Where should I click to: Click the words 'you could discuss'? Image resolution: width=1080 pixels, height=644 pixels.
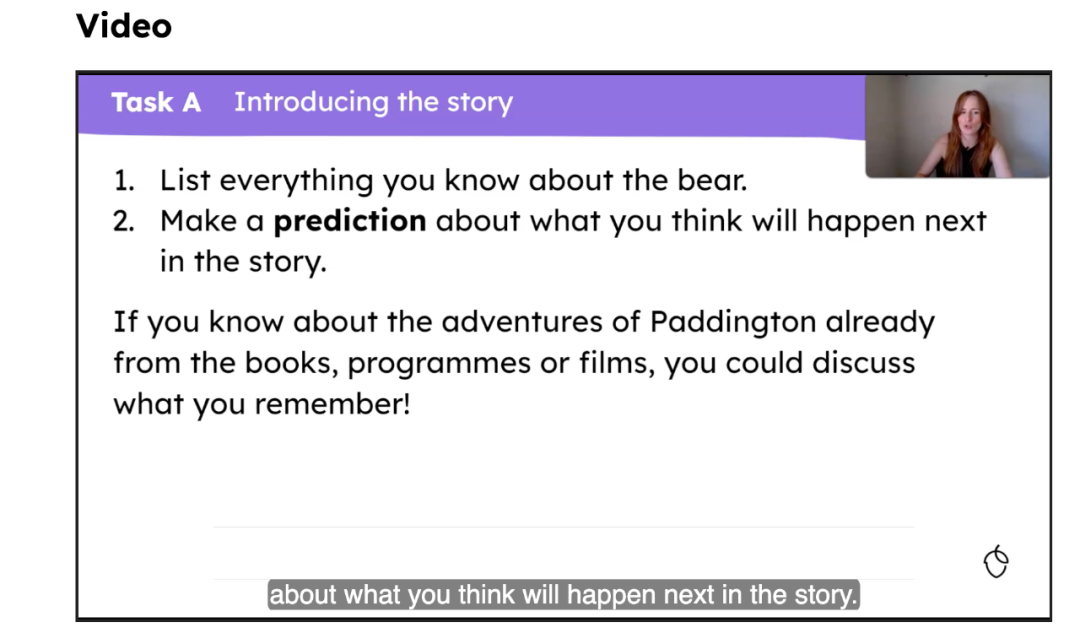click(789, 363)
